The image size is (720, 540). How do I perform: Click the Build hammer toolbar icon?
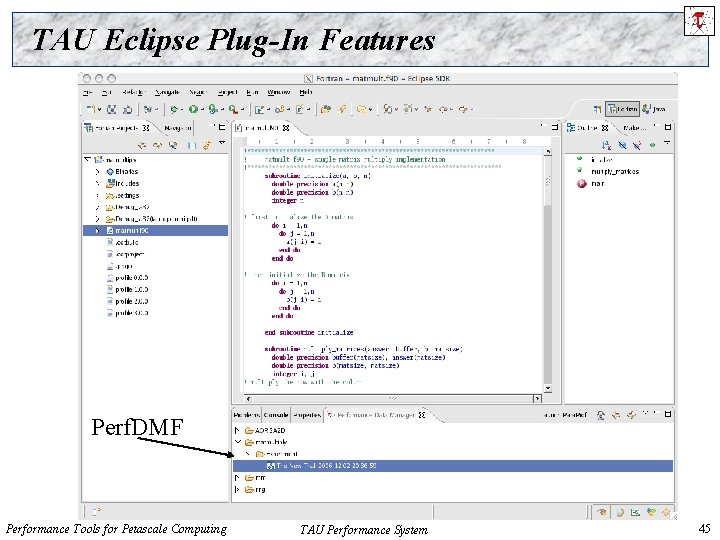(x=148, y=109)
